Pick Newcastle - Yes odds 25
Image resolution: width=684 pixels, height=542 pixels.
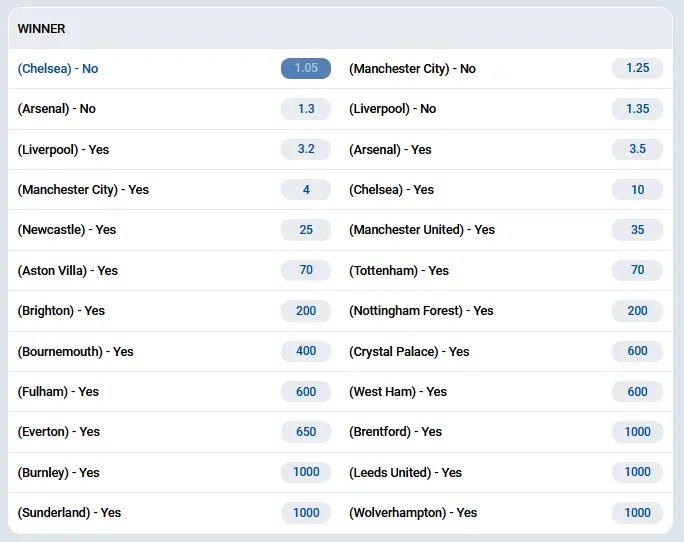pos(306,230)
